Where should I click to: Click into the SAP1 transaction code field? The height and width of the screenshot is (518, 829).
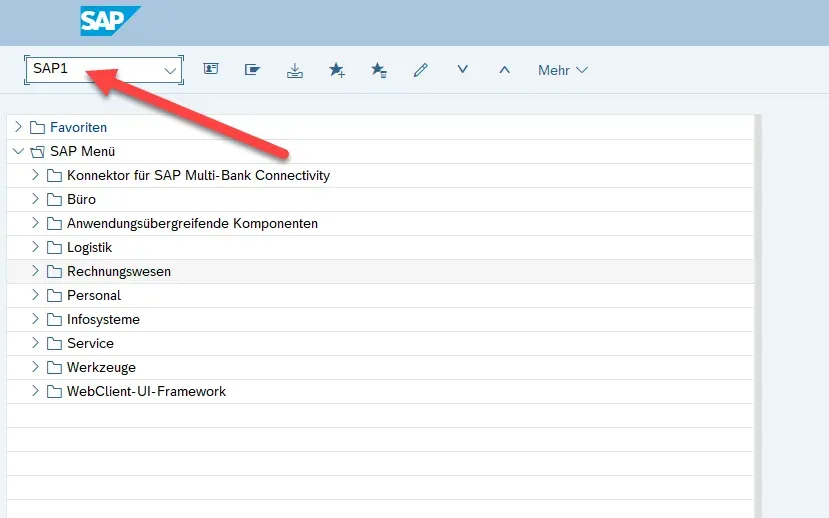pyautogui.click(x=90, y=69)
